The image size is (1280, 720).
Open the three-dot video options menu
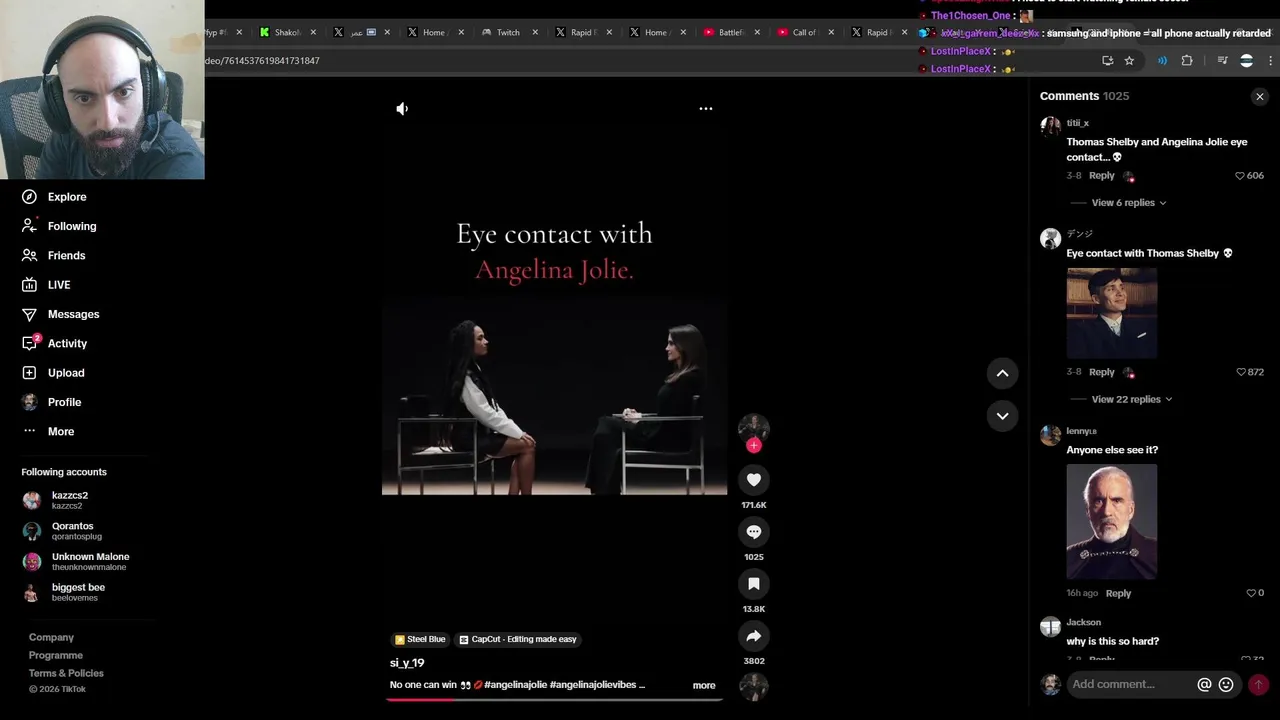click(x=706, y=108)
